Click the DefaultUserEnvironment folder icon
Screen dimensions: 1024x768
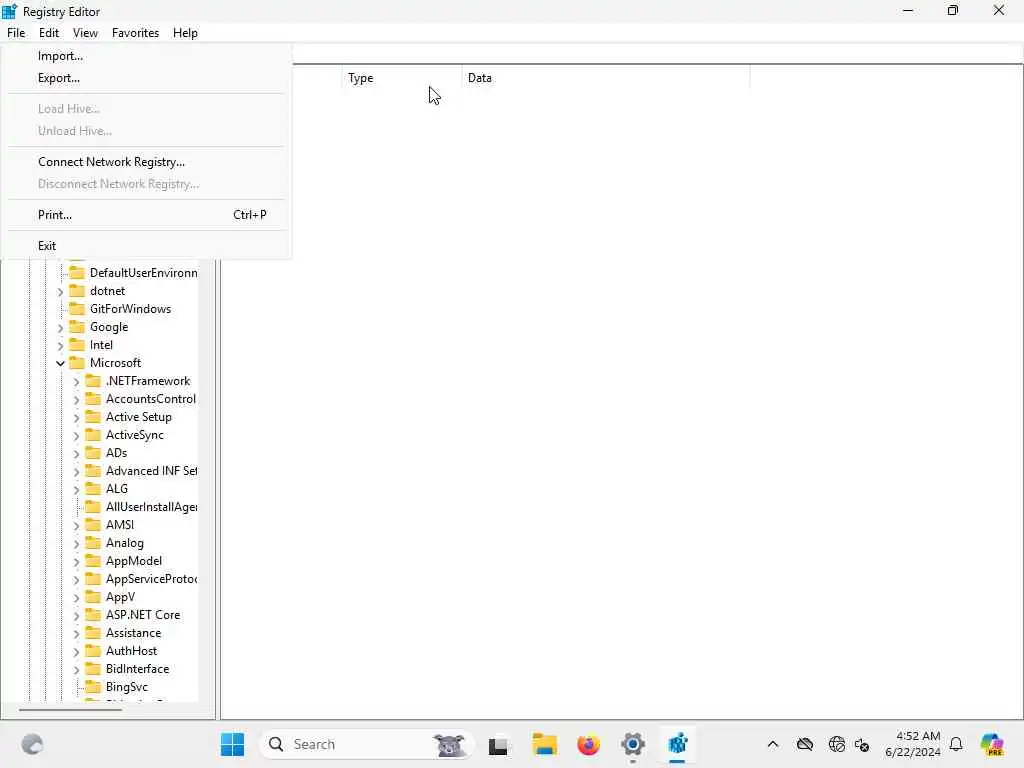(77, 272)
